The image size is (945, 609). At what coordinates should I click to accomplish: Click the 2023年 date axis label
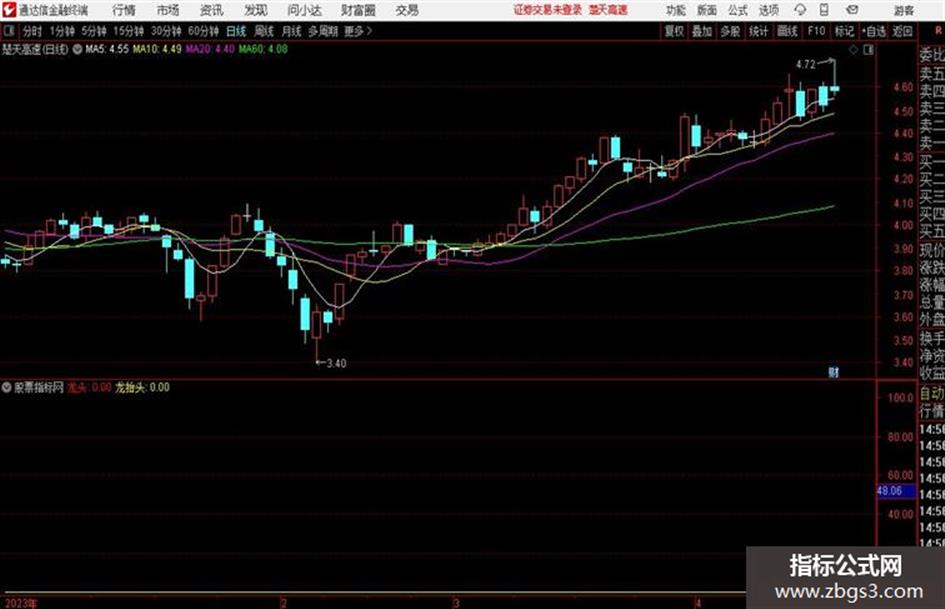pyautogui.click(x=21, y=603)
